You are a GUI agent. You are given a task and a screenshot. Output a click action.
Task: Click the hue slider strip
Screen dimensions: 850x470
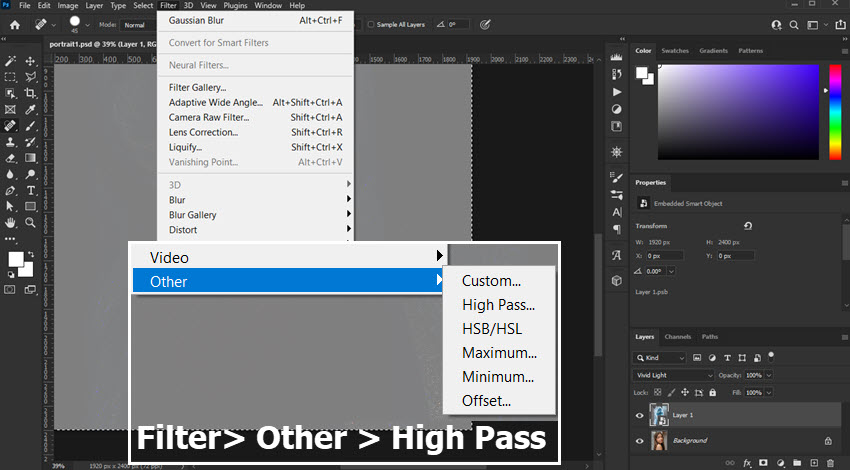click(835, 112)
